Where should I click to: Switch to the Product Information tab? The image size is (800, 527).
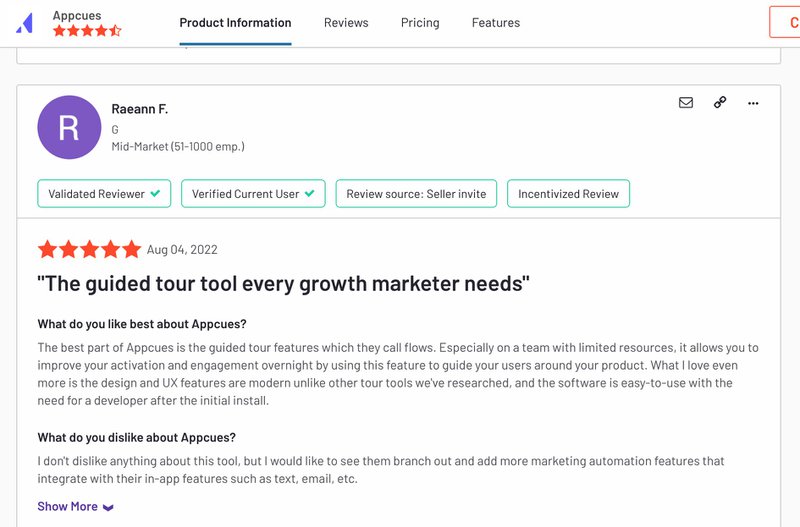tap(235, 23)
